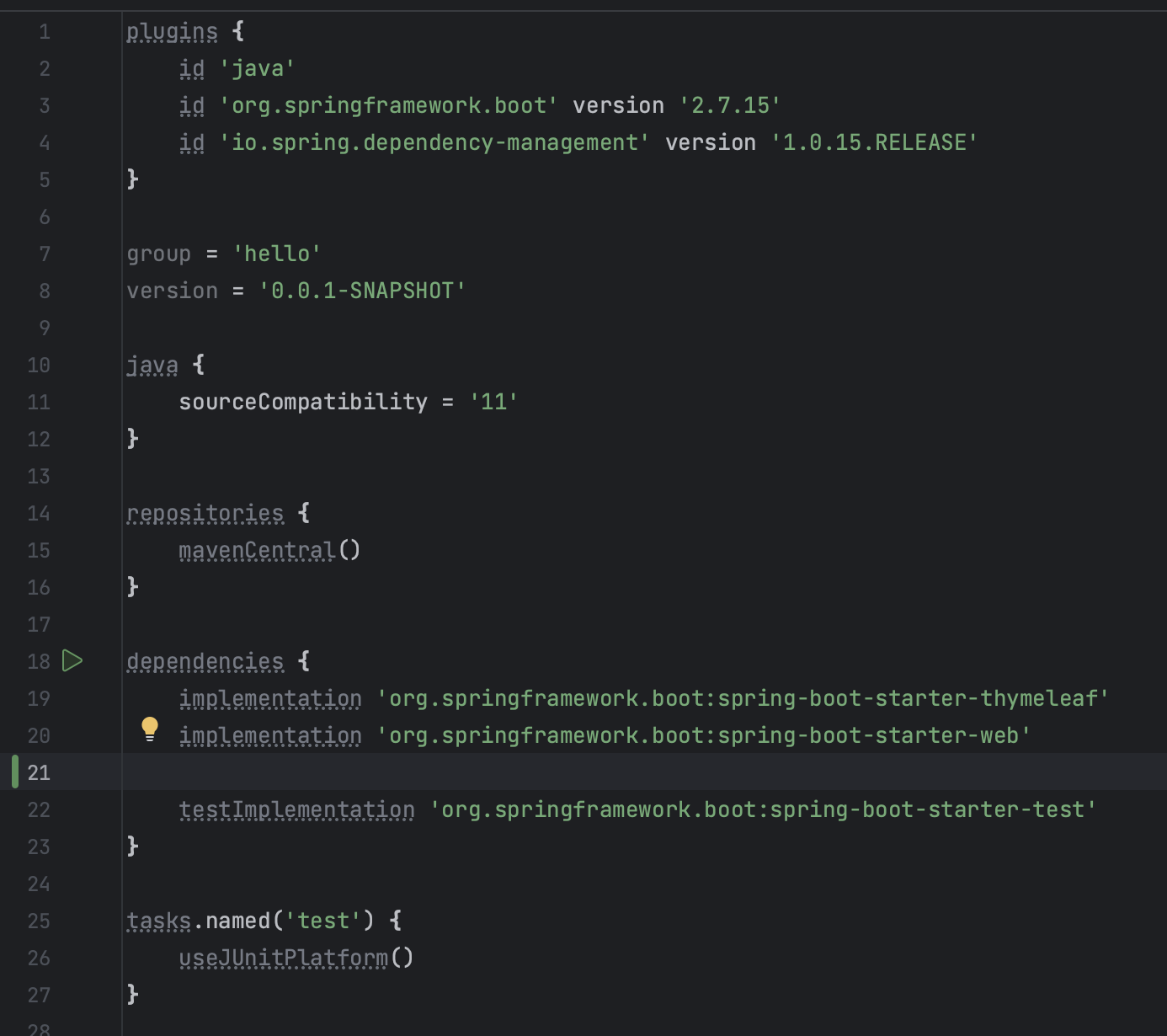Open the yellow lightbulb quick-fix

[x=150, y=729]
